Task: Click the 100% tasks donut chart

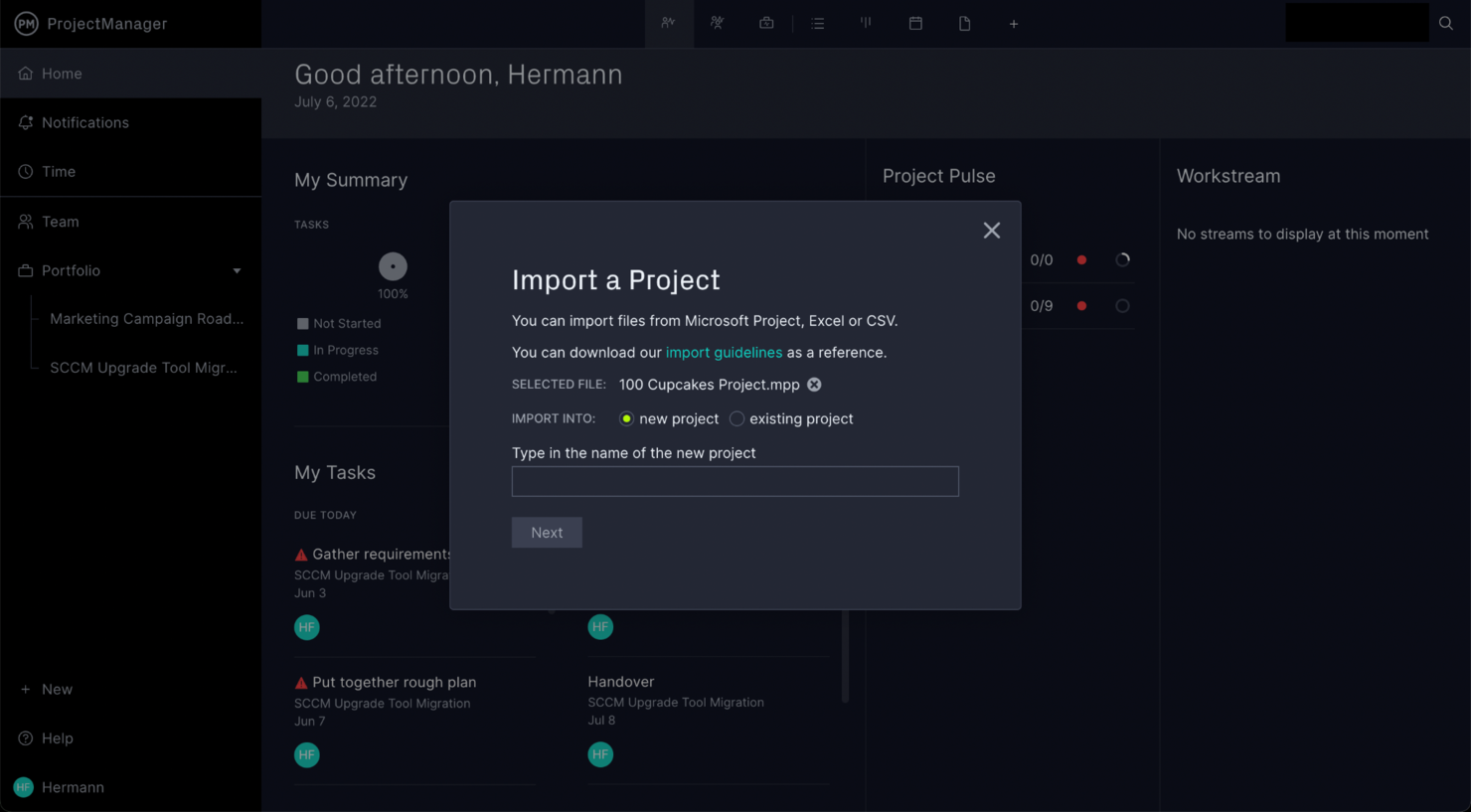Action: point(393,266)
